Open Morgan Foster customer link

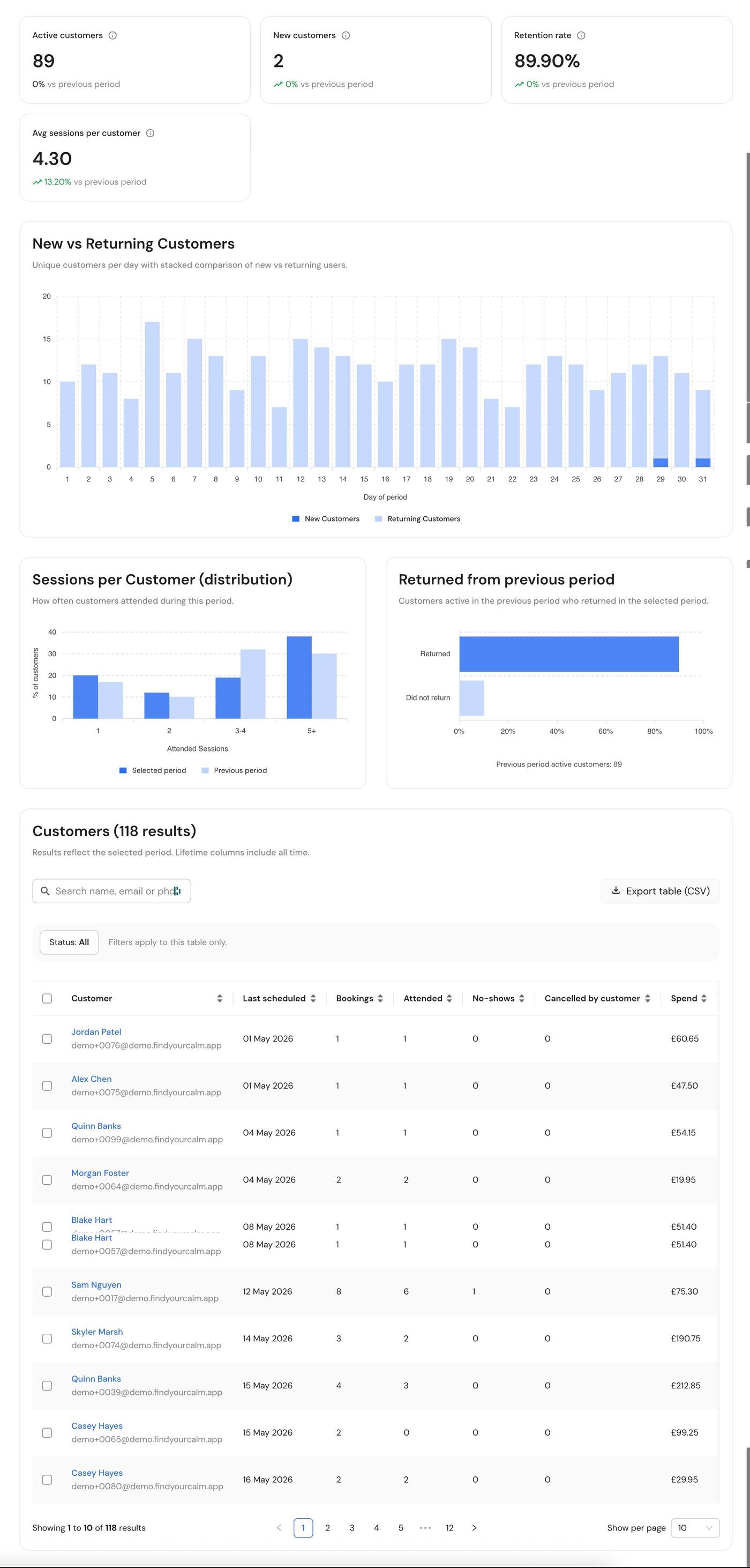click(100, 1173)
